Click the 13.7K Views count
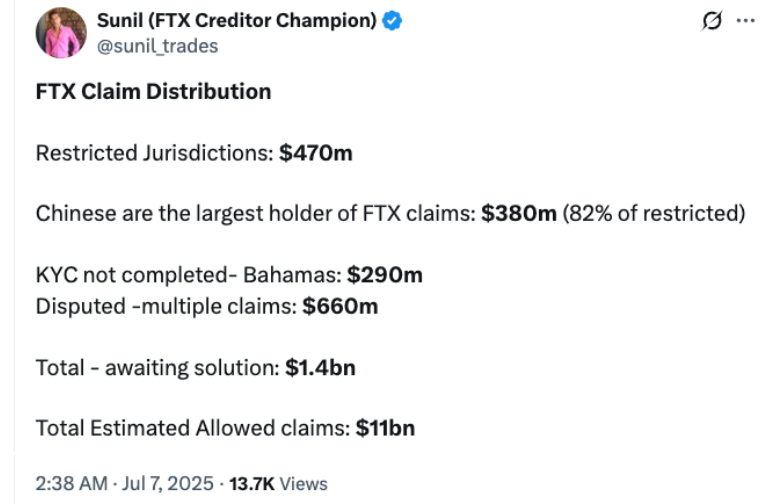The width and height of the screenshot is (772, 504). pos(278,484)
